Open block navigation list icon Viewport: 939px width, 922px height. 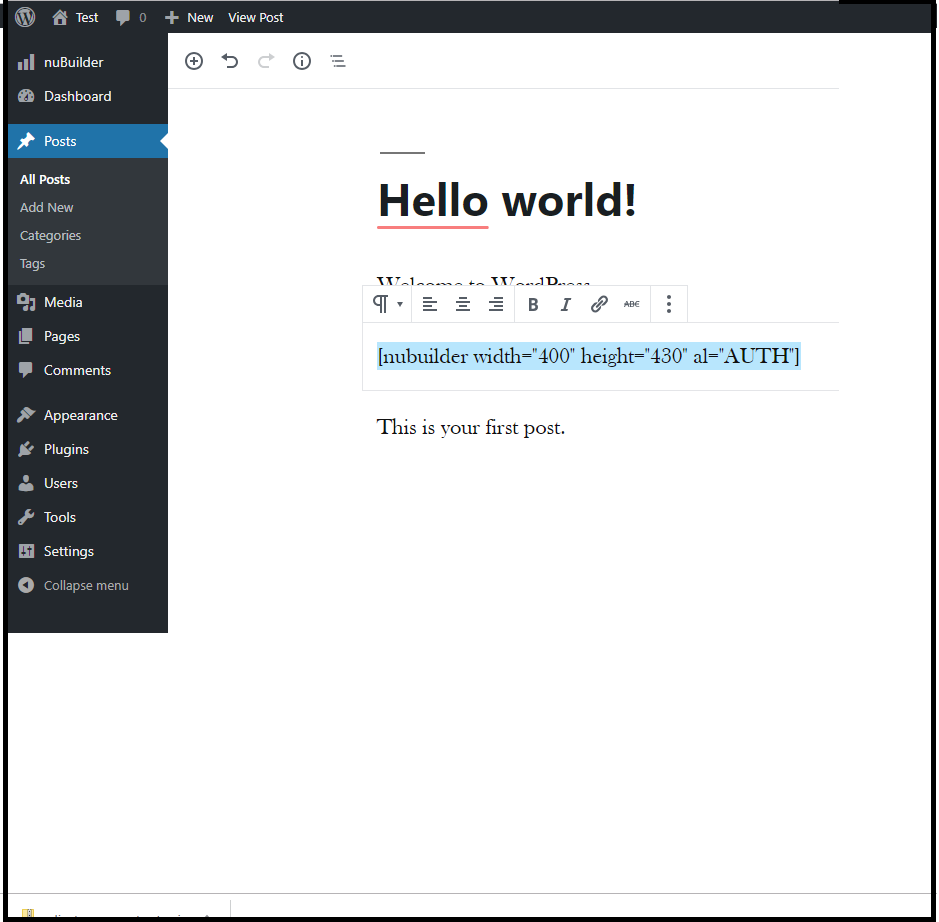coord(338,61)
